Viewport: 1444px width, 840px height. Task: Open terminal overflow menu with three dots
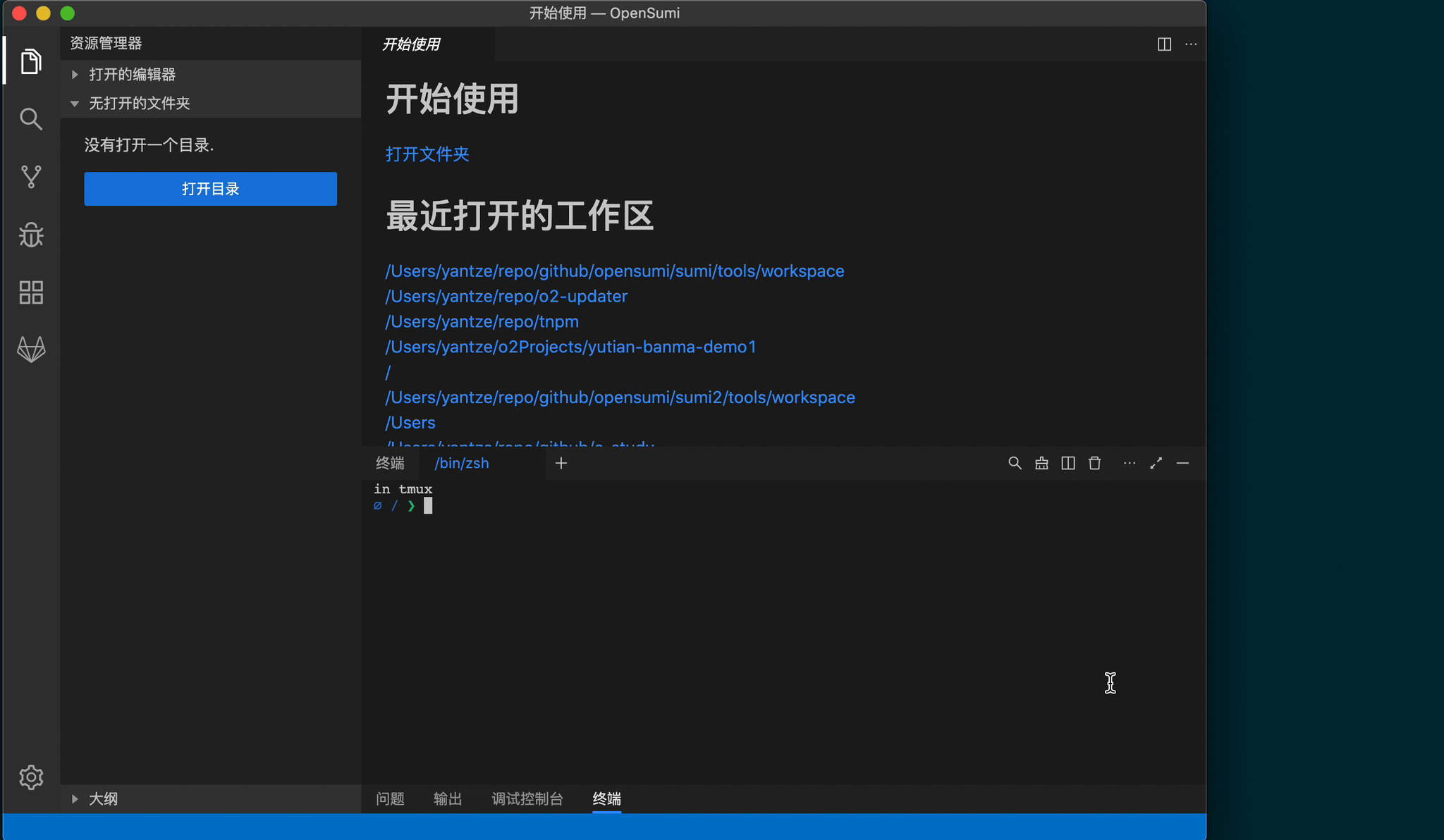[x=1129, y=463]
